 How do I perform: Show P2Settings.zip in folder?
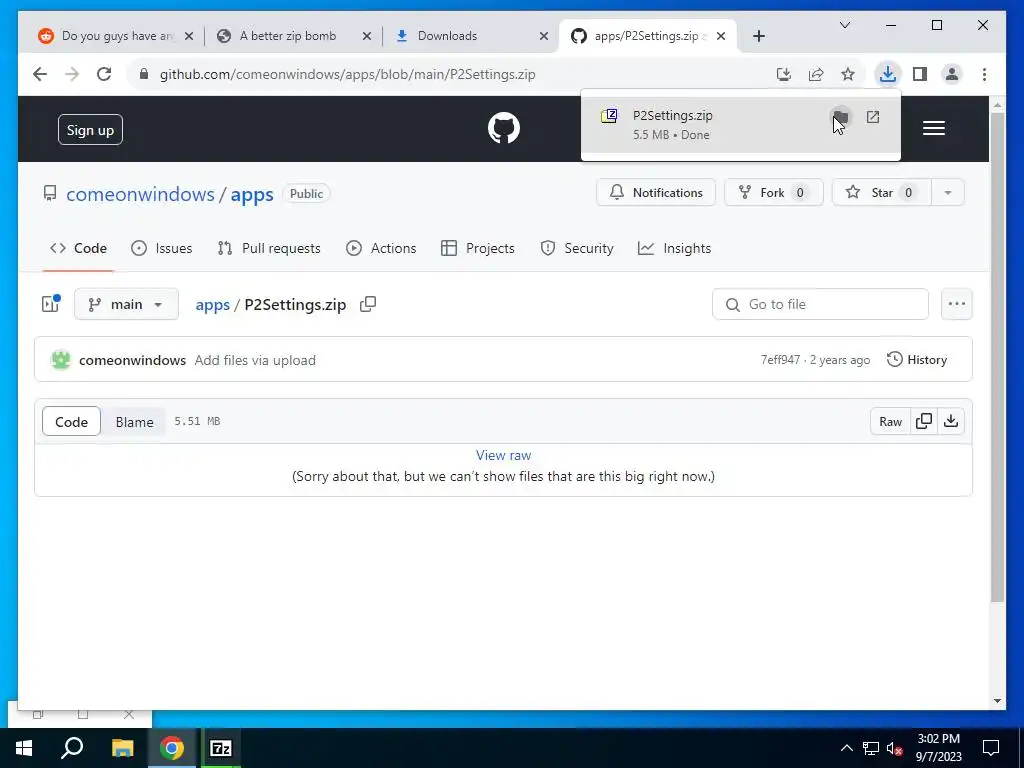840,118
